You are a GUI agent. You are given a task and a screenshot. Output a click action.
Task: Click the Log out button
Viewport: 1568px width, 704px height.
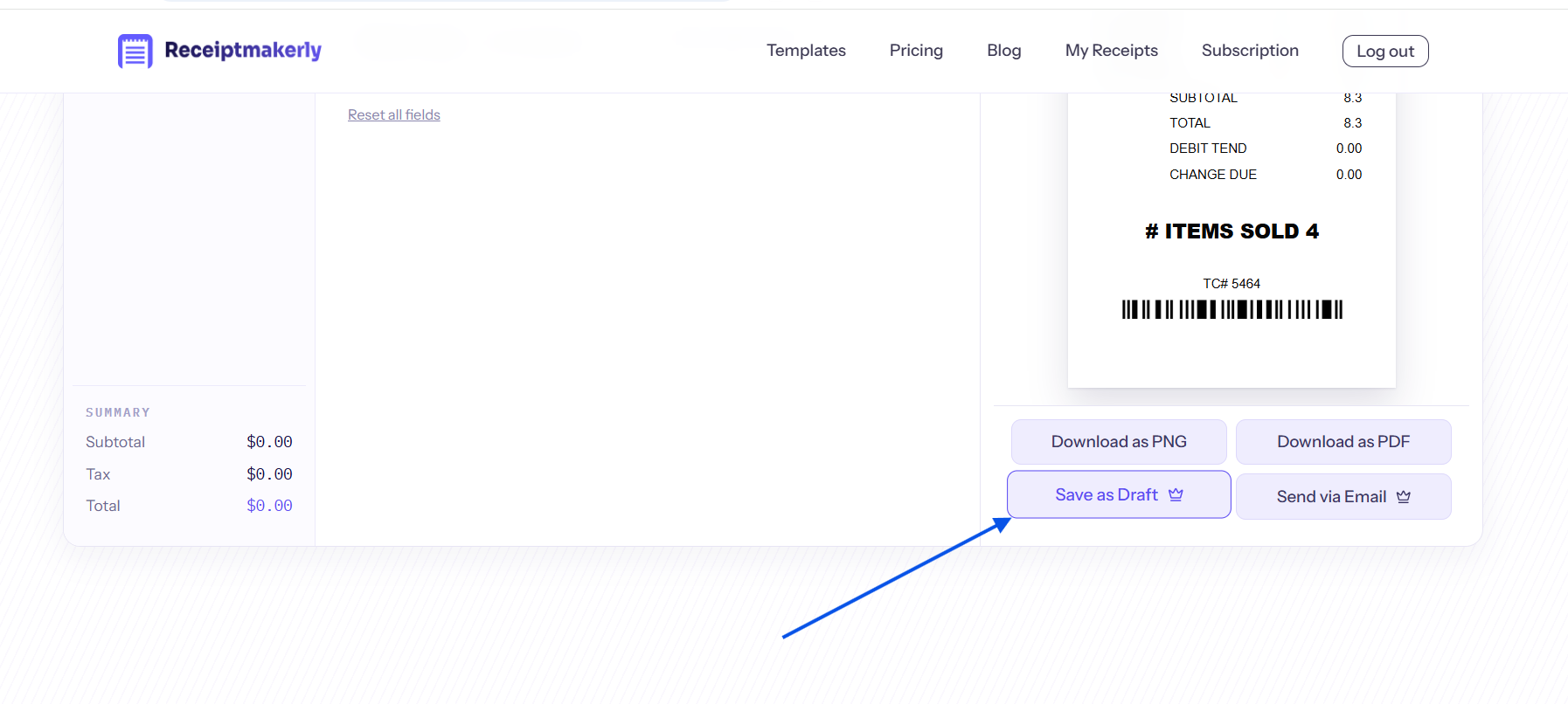pyautogui.click(x=1385, y=52)
